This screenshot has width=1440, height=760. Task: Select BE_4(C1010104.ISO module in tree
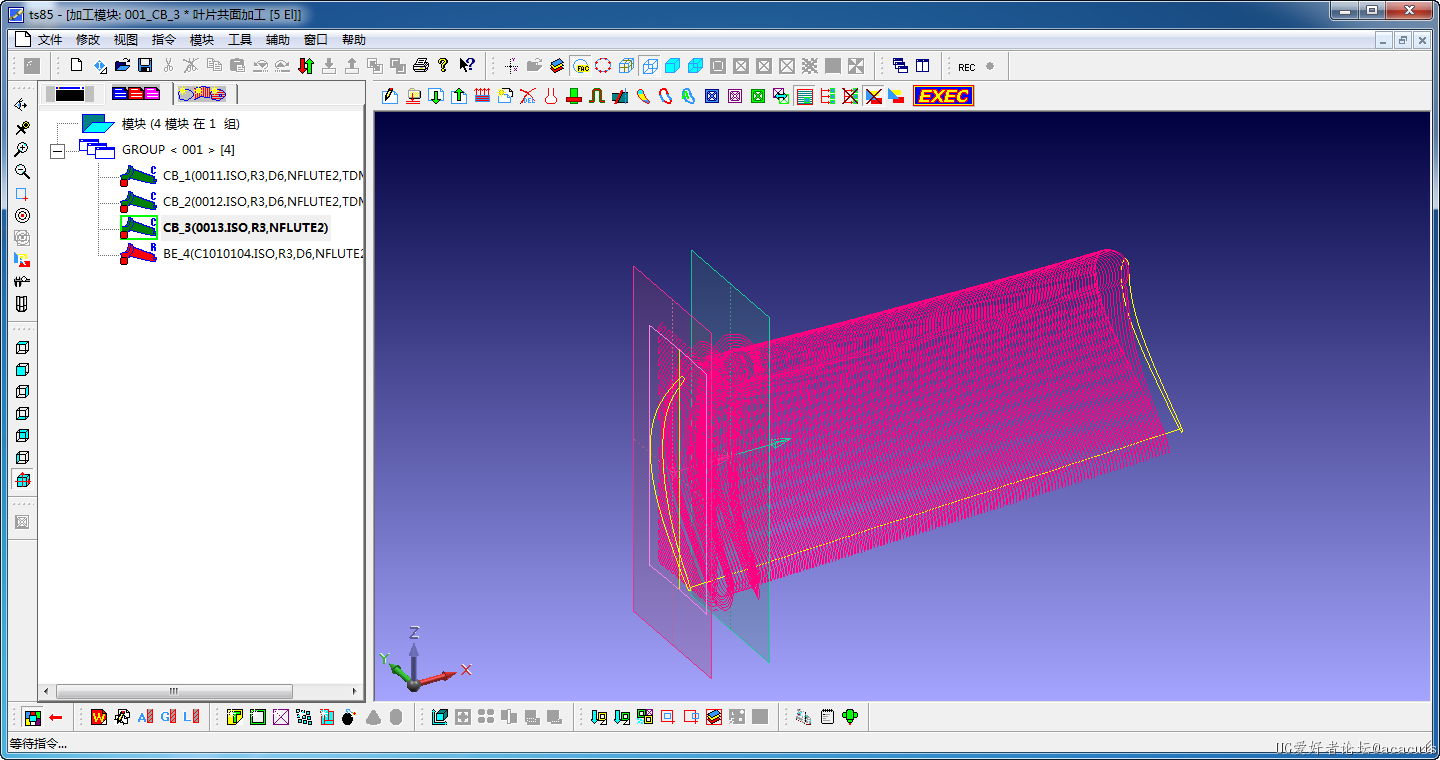(x=263, y=254)
